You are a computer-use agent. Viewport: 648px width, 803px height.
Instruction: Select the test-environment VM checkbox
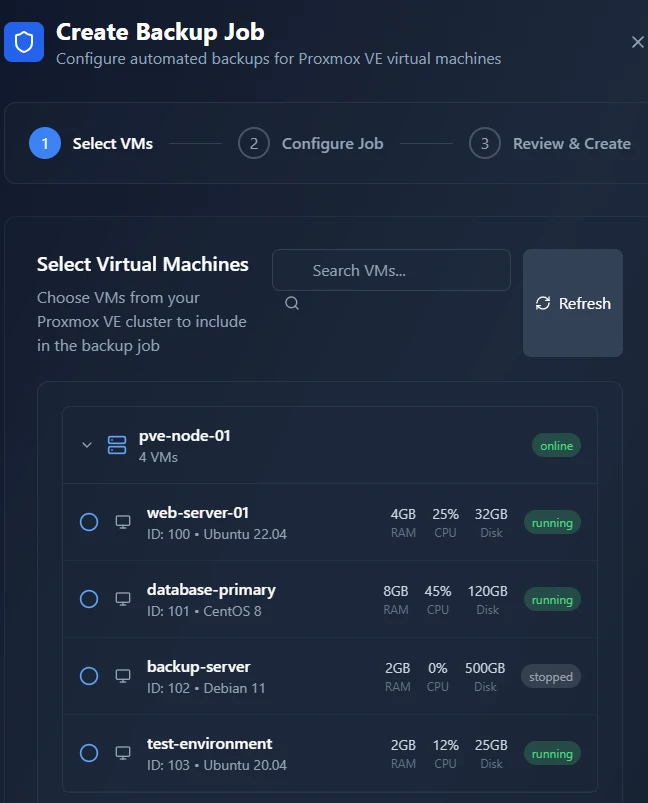[x=89, y=753]
